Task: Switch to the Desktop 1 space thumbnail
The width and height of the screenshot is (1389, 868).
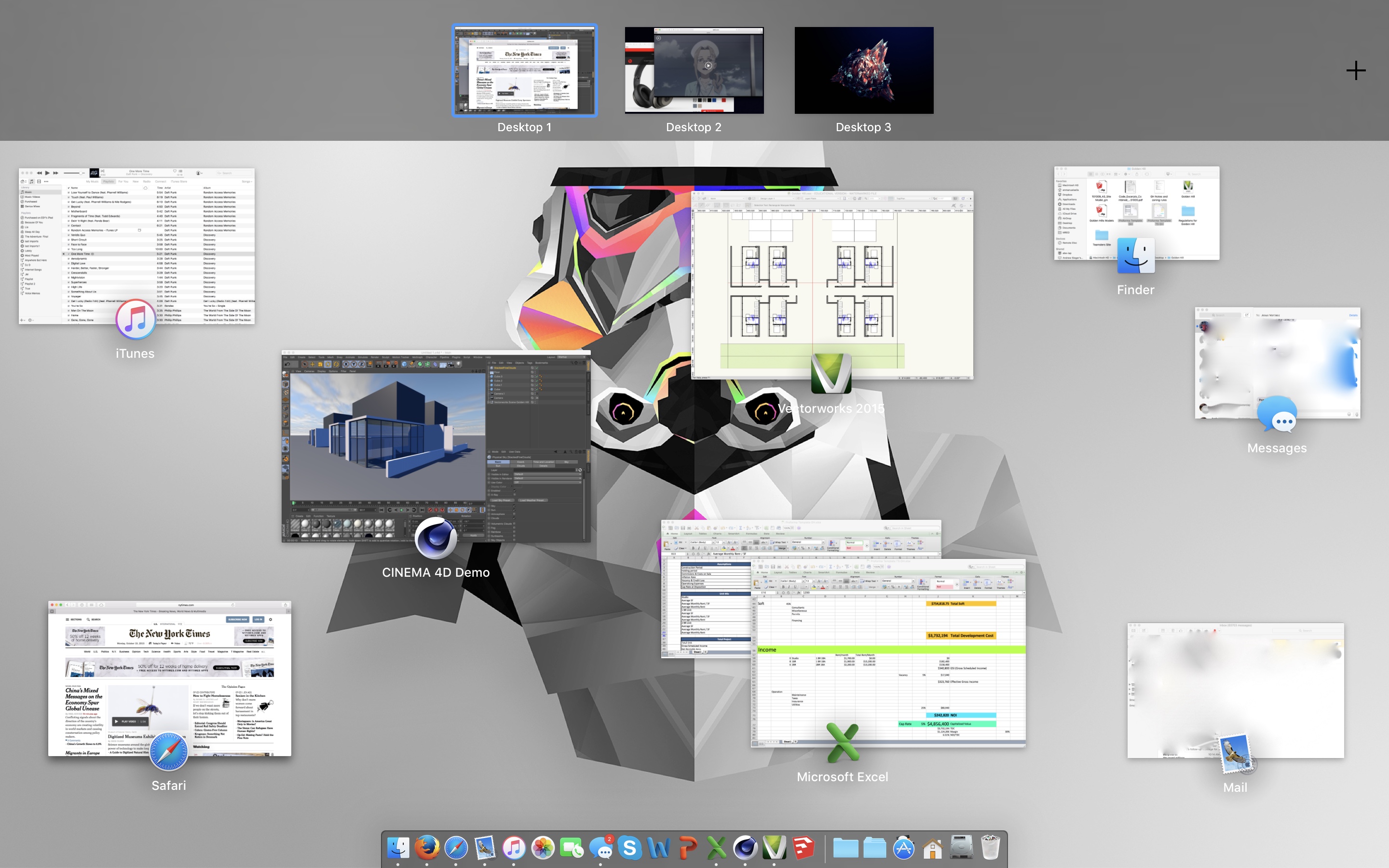Action: (x=525, y=70)
